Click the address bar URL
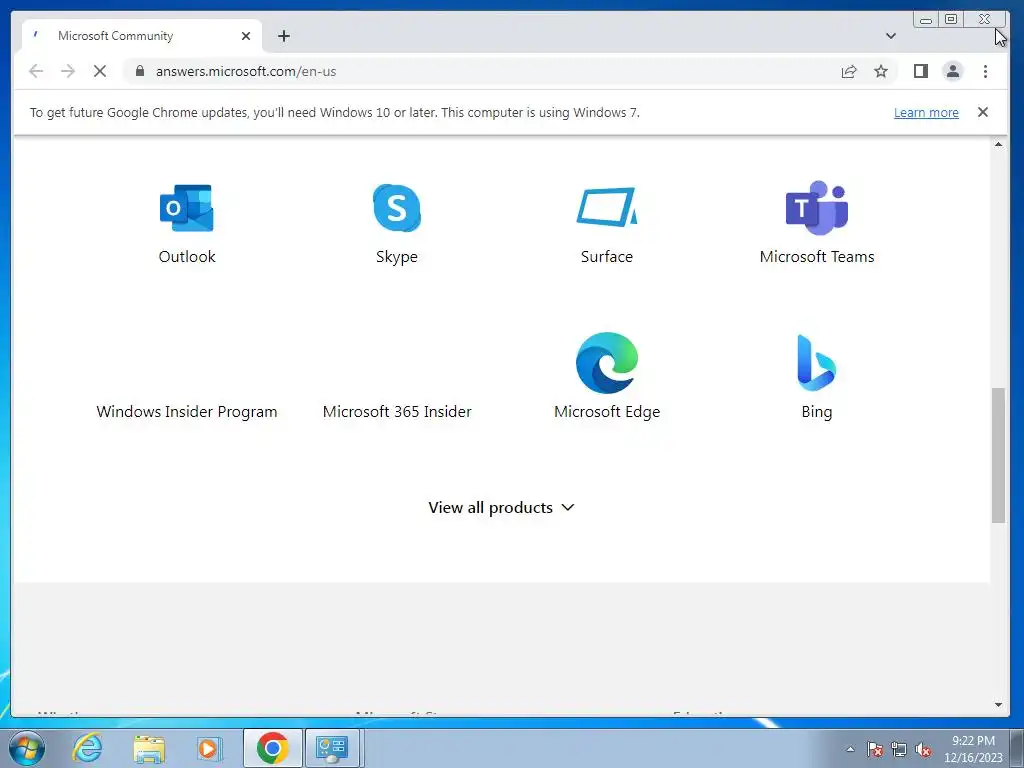This screenshot has width=1024, height=768. point(246,71)
